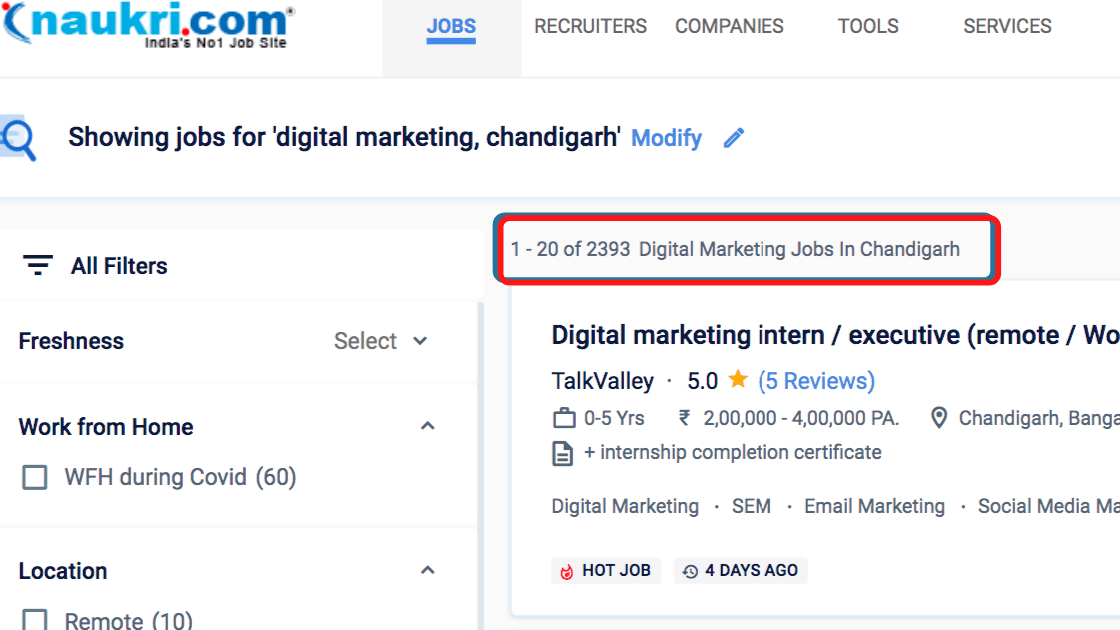The width and height of the screenshot is (1120, 630).
Task: Click the search magnifier icon
Action: pos(17,140)
